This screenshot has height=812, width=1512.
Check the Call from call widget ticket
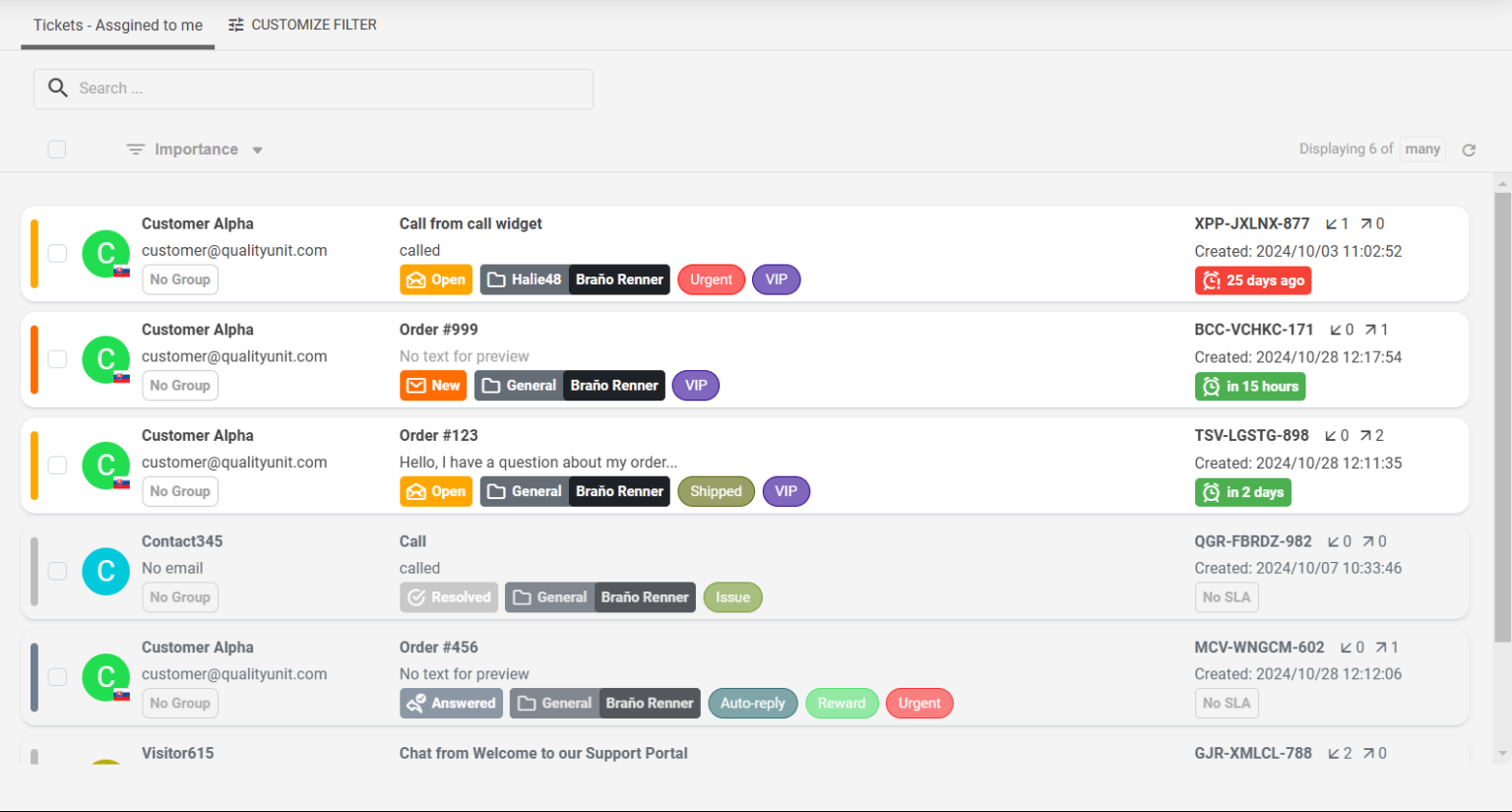tap(57, 253)
